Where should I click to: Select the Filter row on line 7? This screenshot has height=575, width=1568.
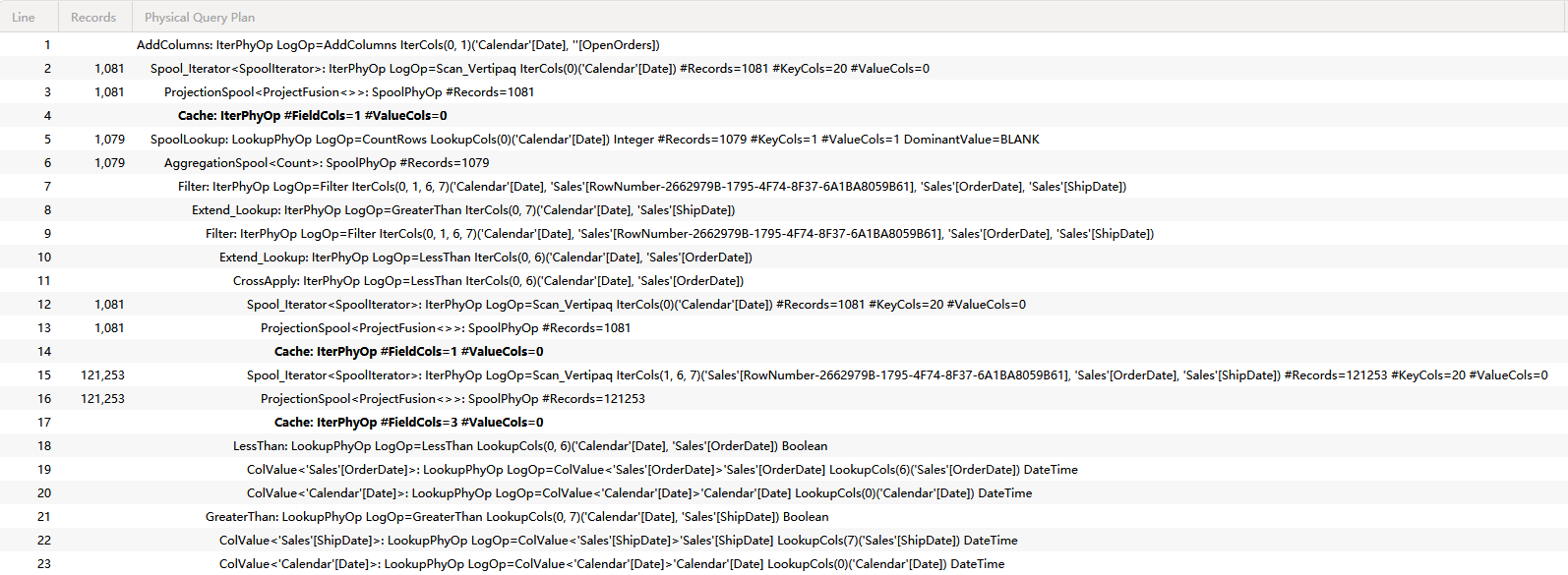784,187
